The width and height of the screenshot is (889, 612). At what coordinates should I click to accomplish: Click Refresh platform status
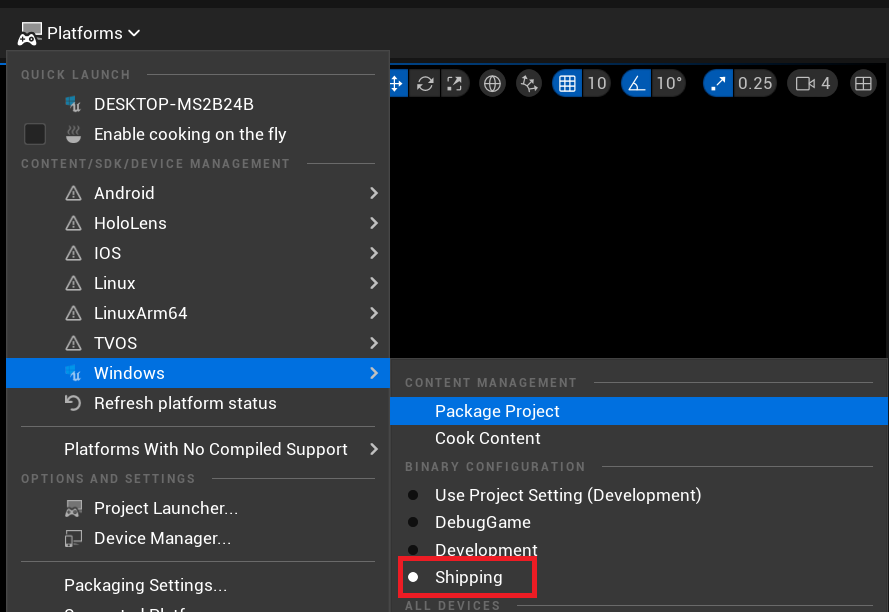click(184, 403)
